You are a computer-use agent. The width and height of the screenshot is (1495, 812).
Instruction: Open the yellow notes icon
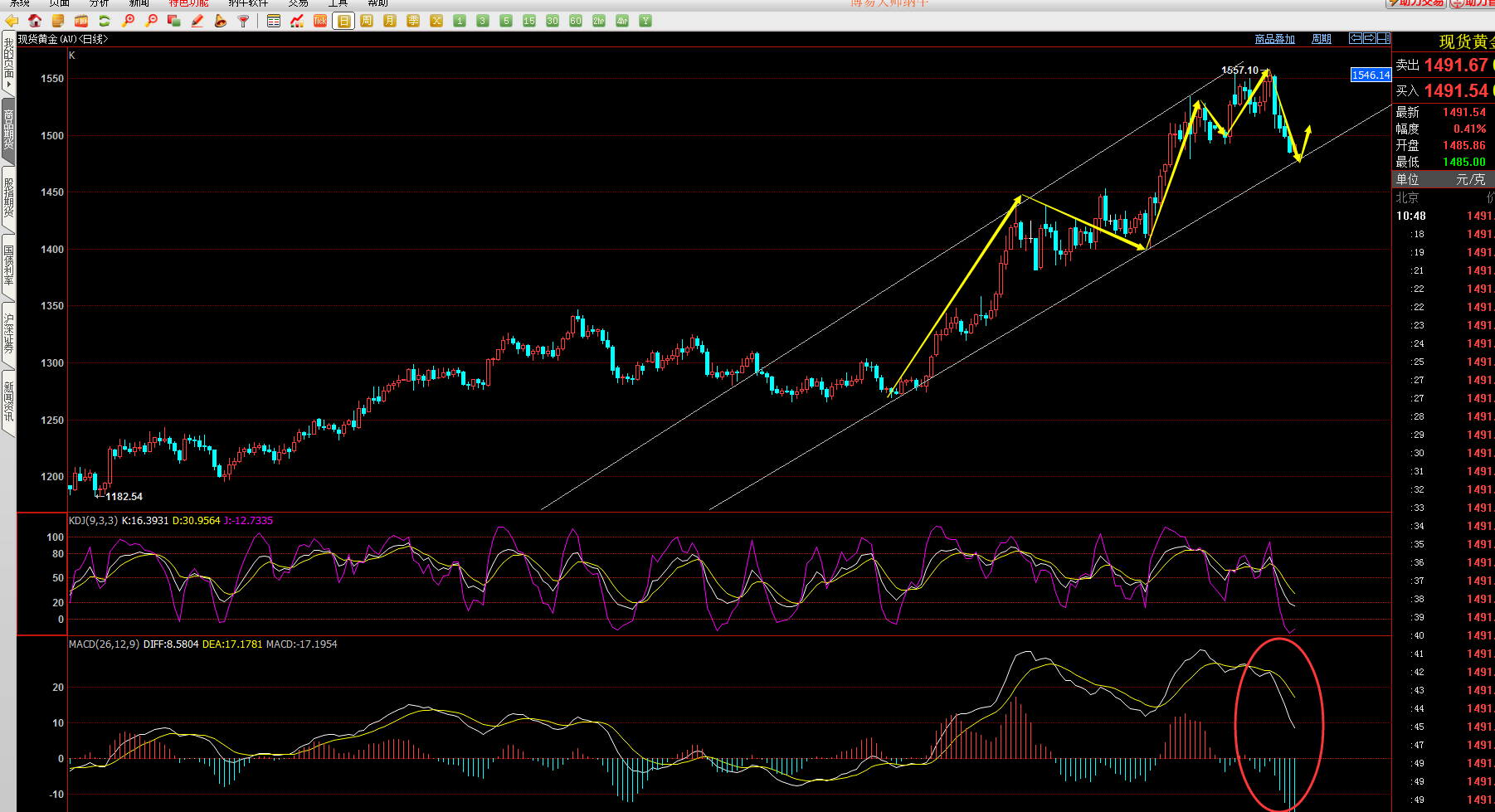coord(58,21)
